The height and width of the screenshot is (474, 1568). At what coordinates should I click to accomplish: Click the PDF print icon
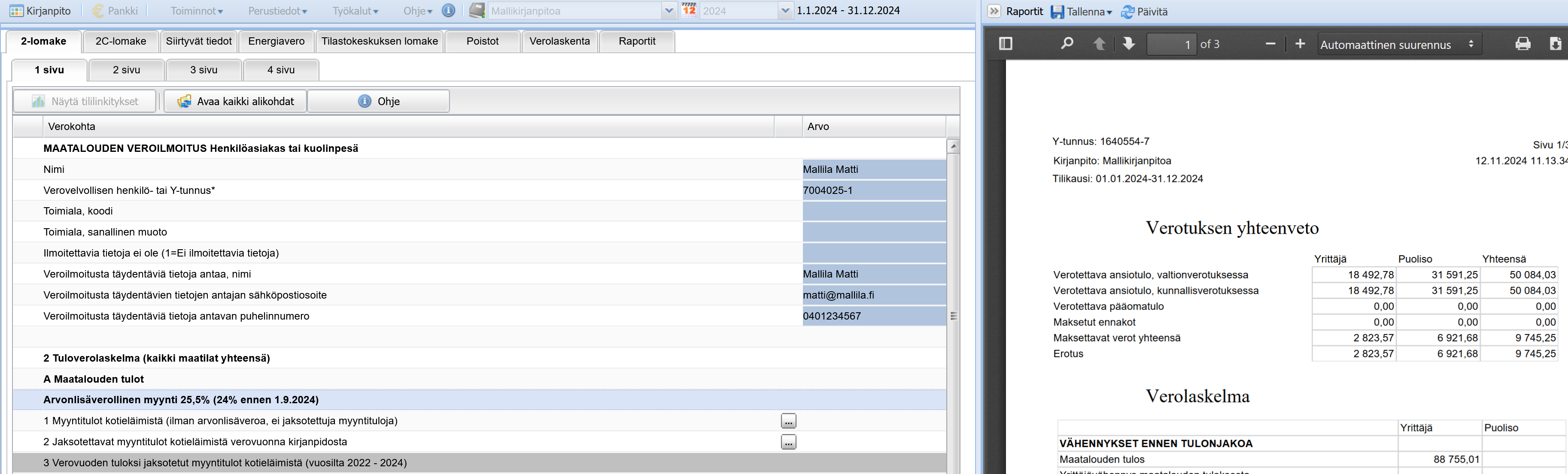1523,44
